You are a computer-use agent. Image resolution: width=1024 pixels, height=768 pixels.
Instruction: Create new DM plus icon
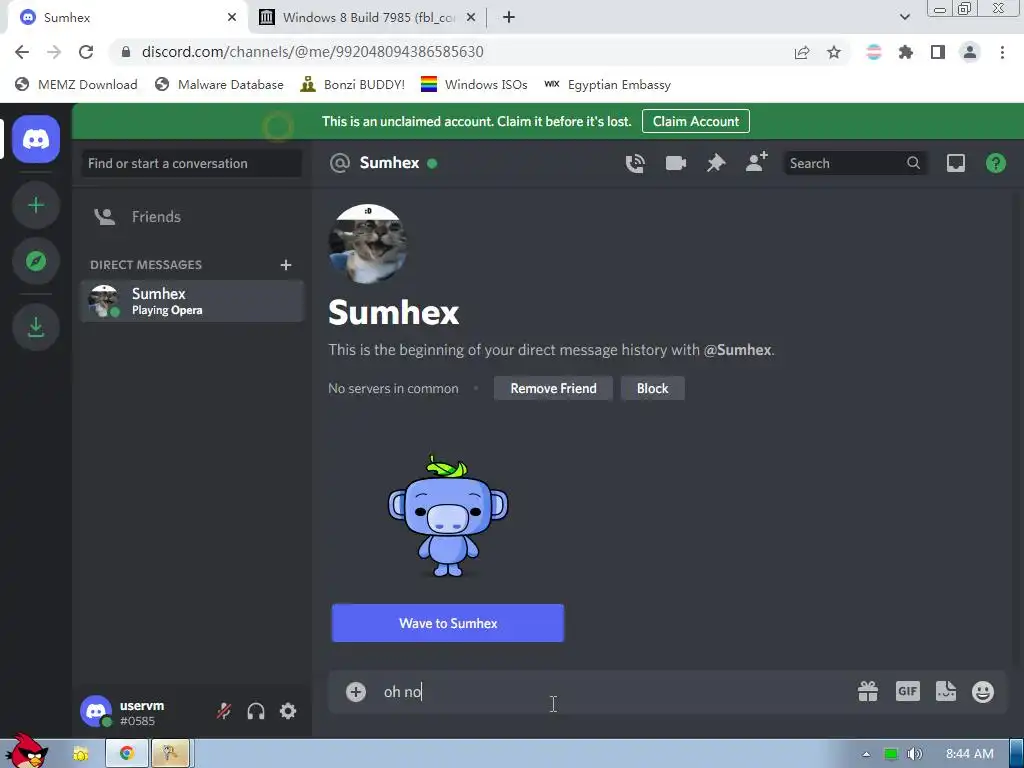click(x=285, y=264)
